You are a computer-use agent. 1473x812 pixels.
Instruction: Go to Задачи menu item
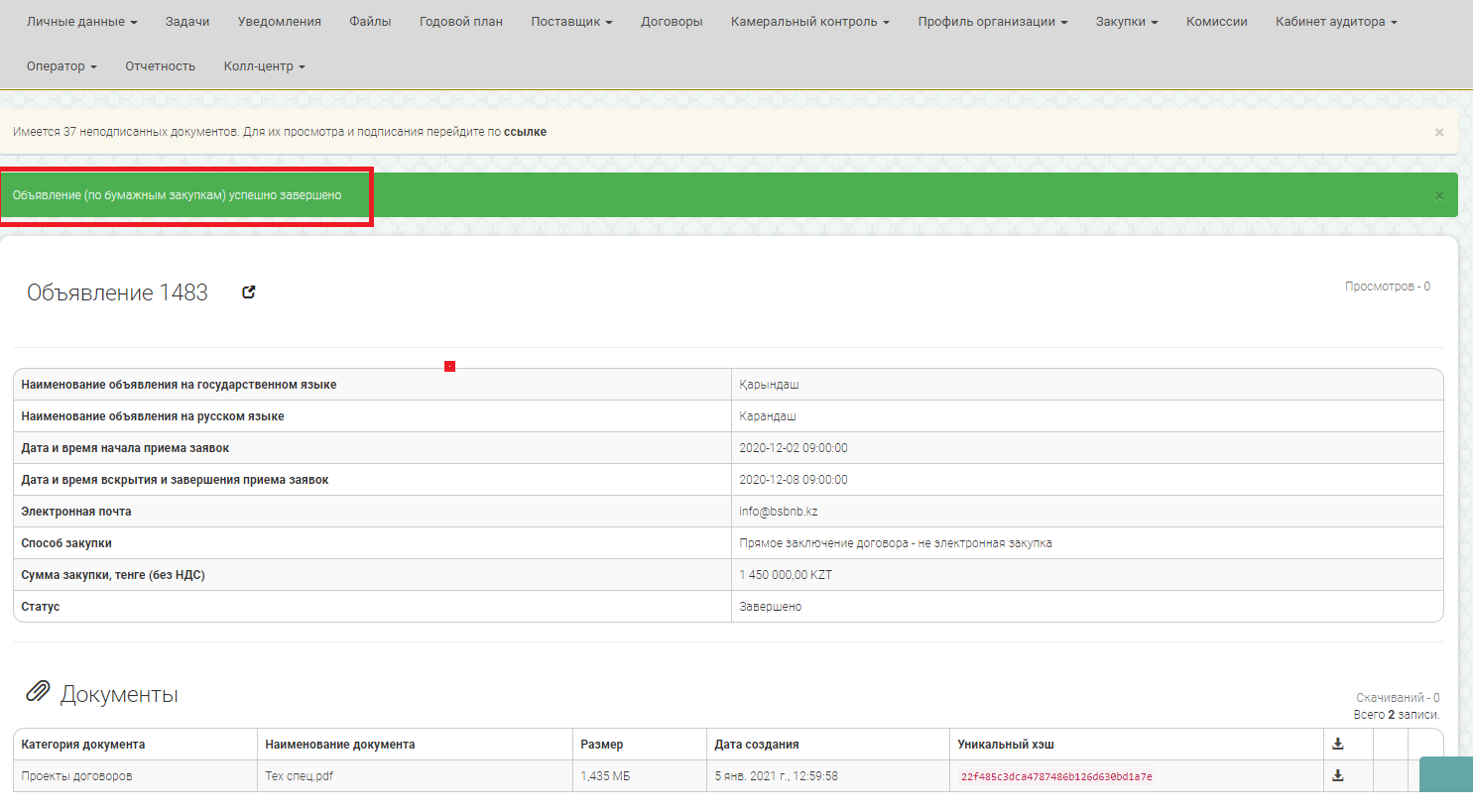[187, 22]
